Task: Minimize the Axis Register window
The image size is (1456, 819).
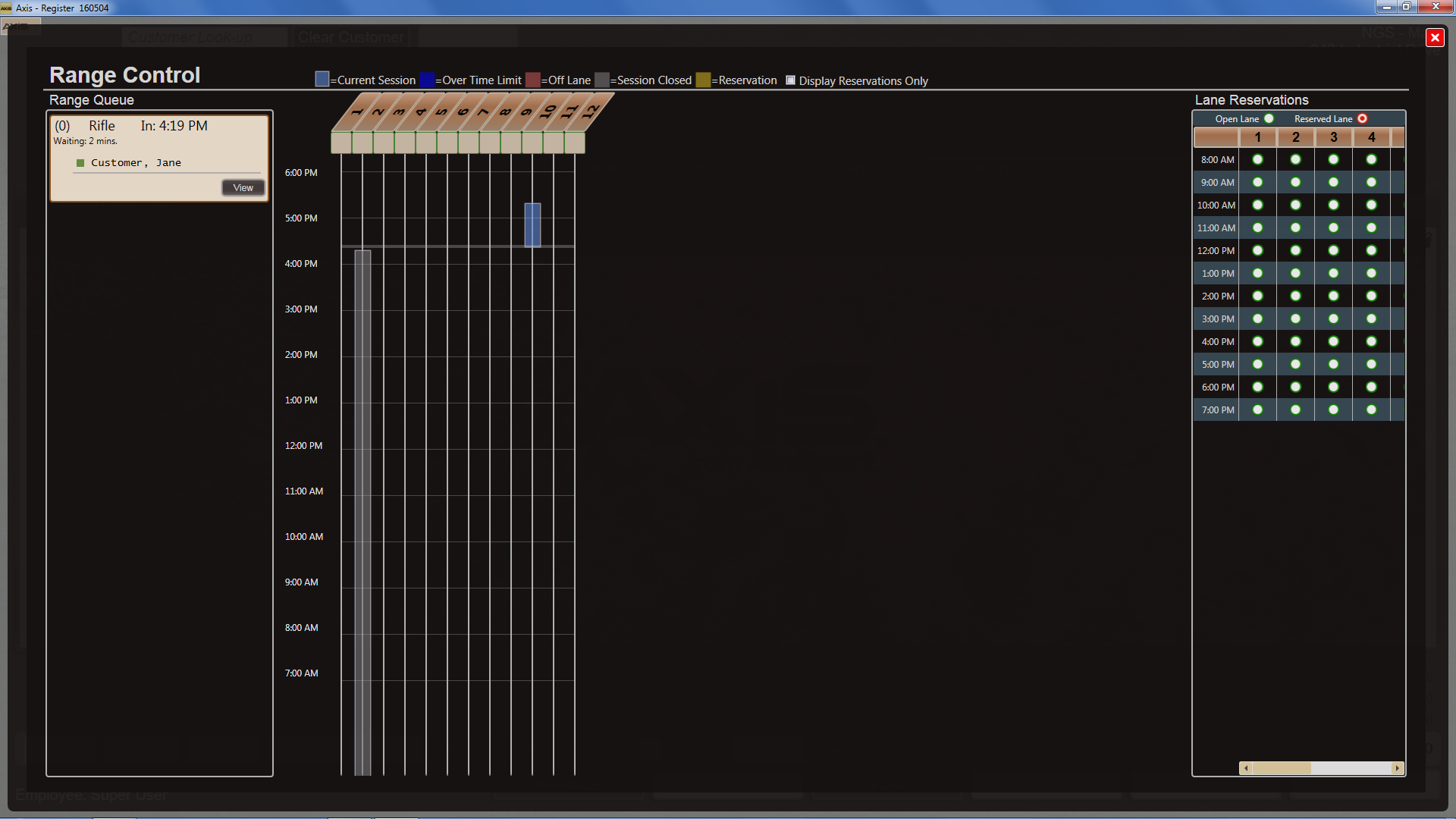Action: pos(1386,7)
